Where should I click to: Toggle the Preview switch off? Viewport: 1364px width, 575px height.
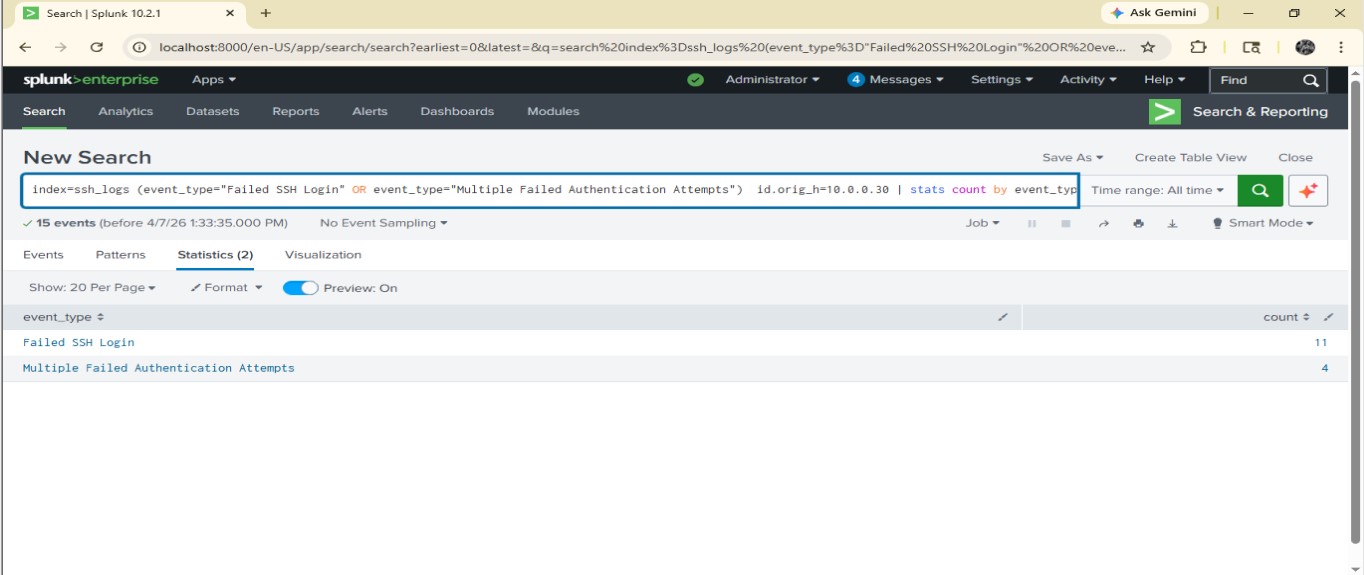[x=300, y=288]
